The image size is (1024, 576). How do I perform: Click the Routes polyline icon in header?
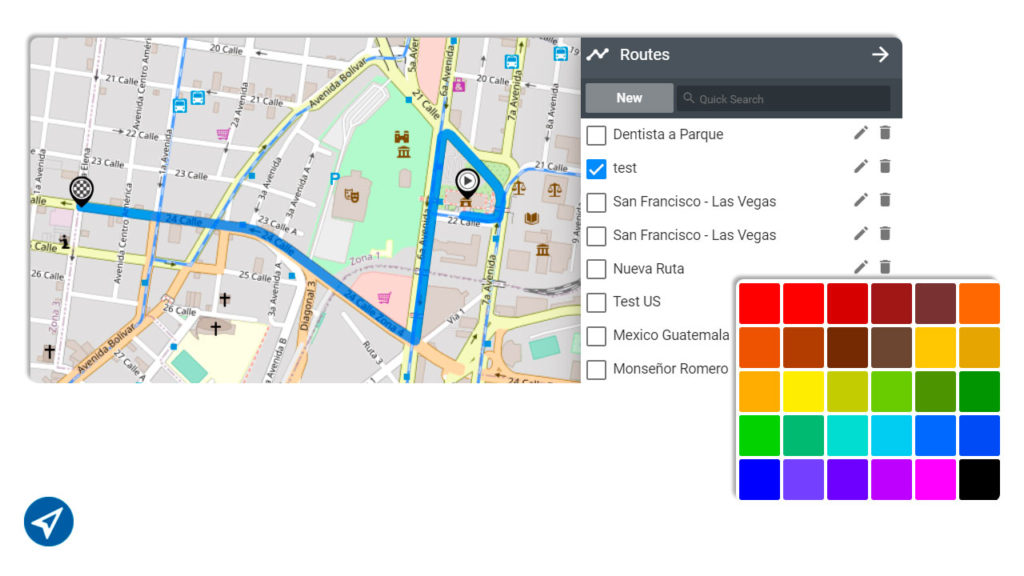598,54
